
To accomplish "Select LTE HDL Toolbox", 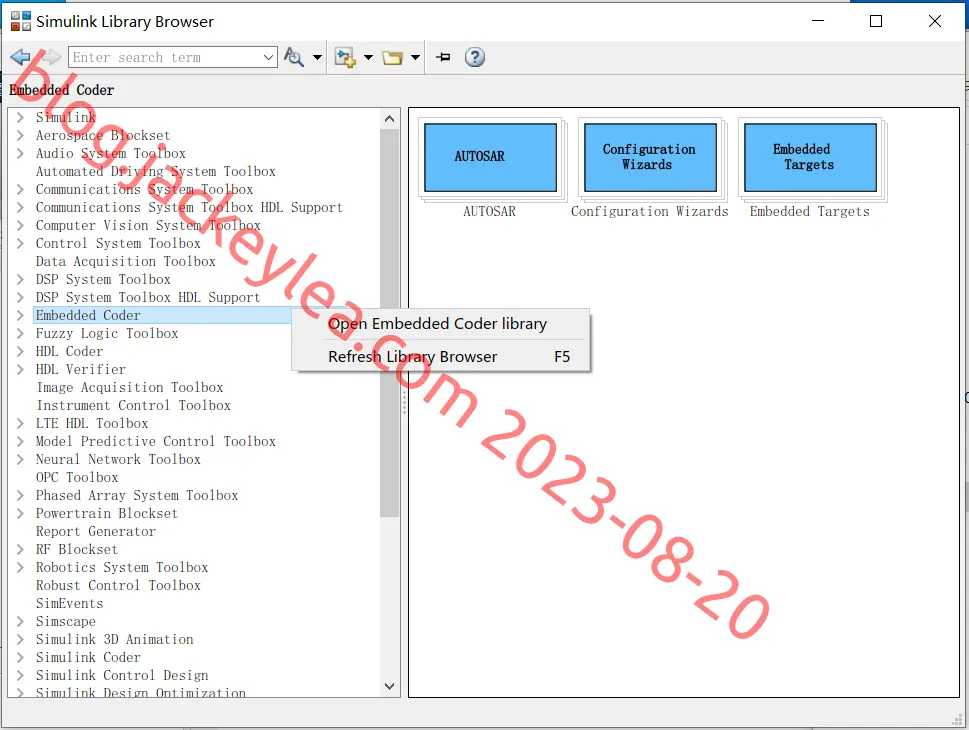I will click(x=92, y=423).
